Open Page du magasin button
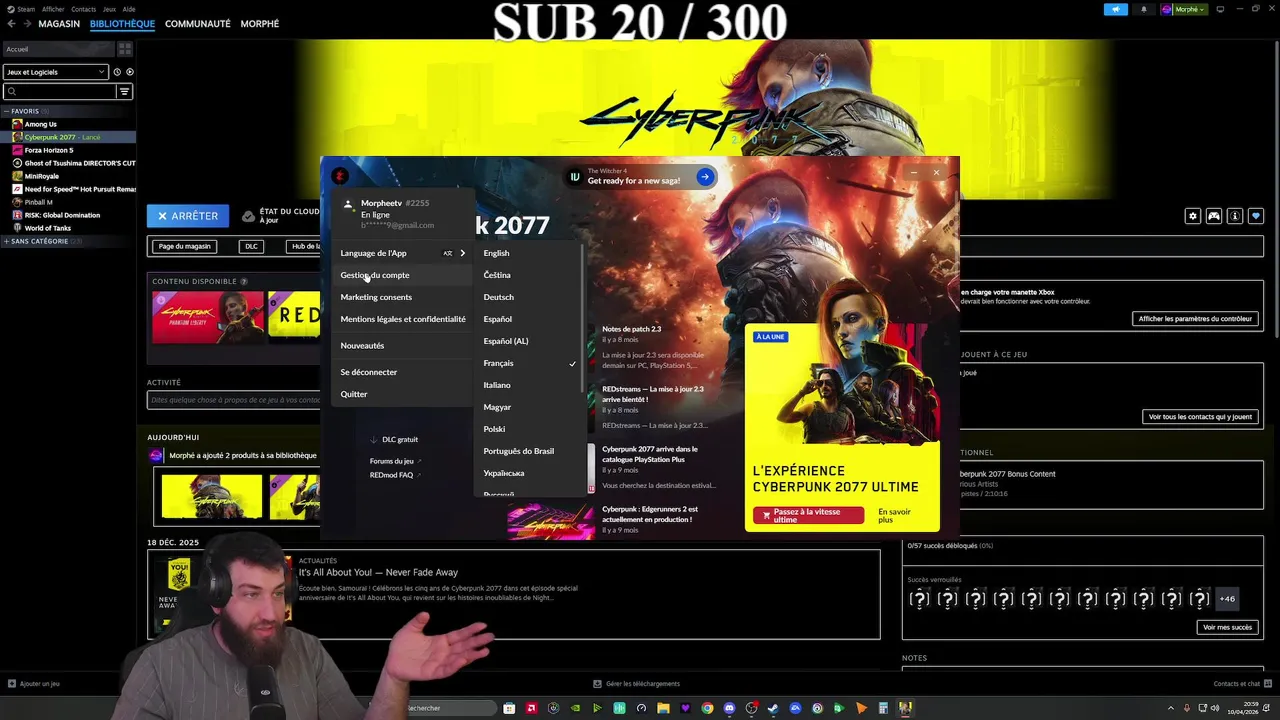 pyautogui.click(x=185, y=246)
